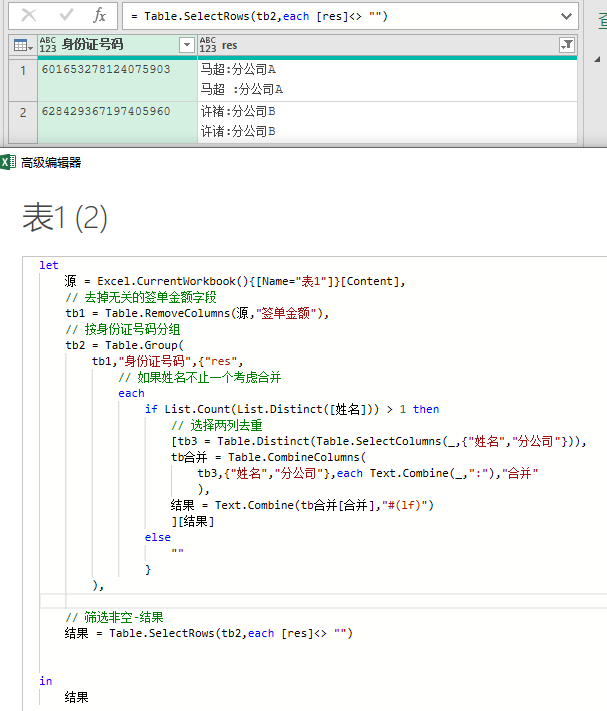Click the 高级编辑器 window title
Viewport: 607px width, 711px height.
click(51, 162)
